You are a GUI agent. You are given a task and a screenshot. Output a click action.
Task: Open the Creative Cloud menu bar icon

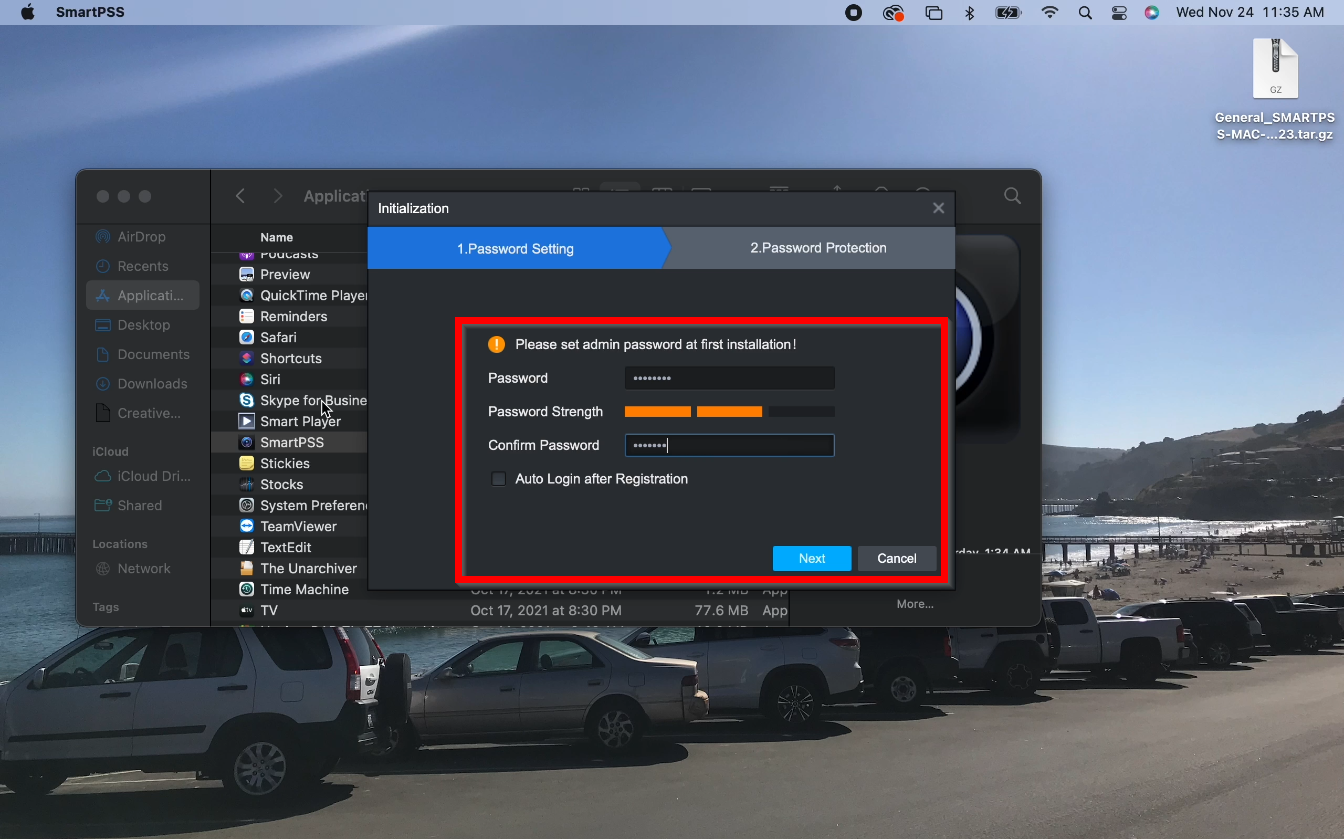(893, 13)
